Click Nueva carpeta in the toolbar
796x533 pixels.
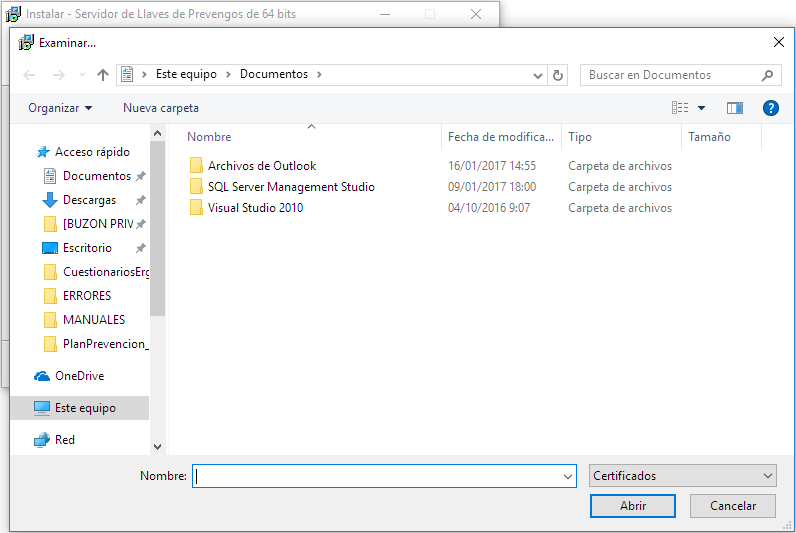coord(161,108)
